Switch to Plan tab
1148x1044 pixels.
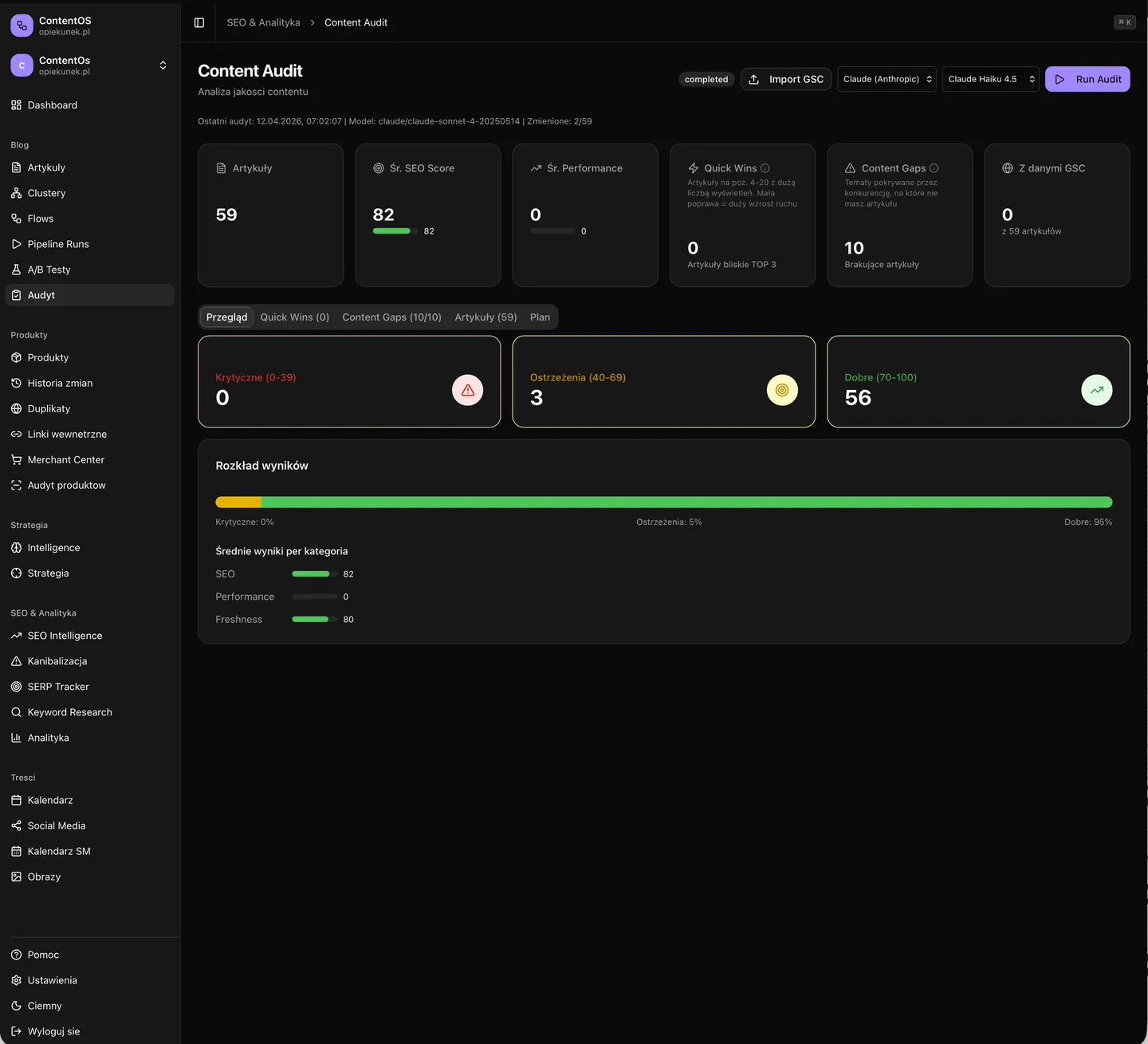pyautogui.click(x=540, y=317)
